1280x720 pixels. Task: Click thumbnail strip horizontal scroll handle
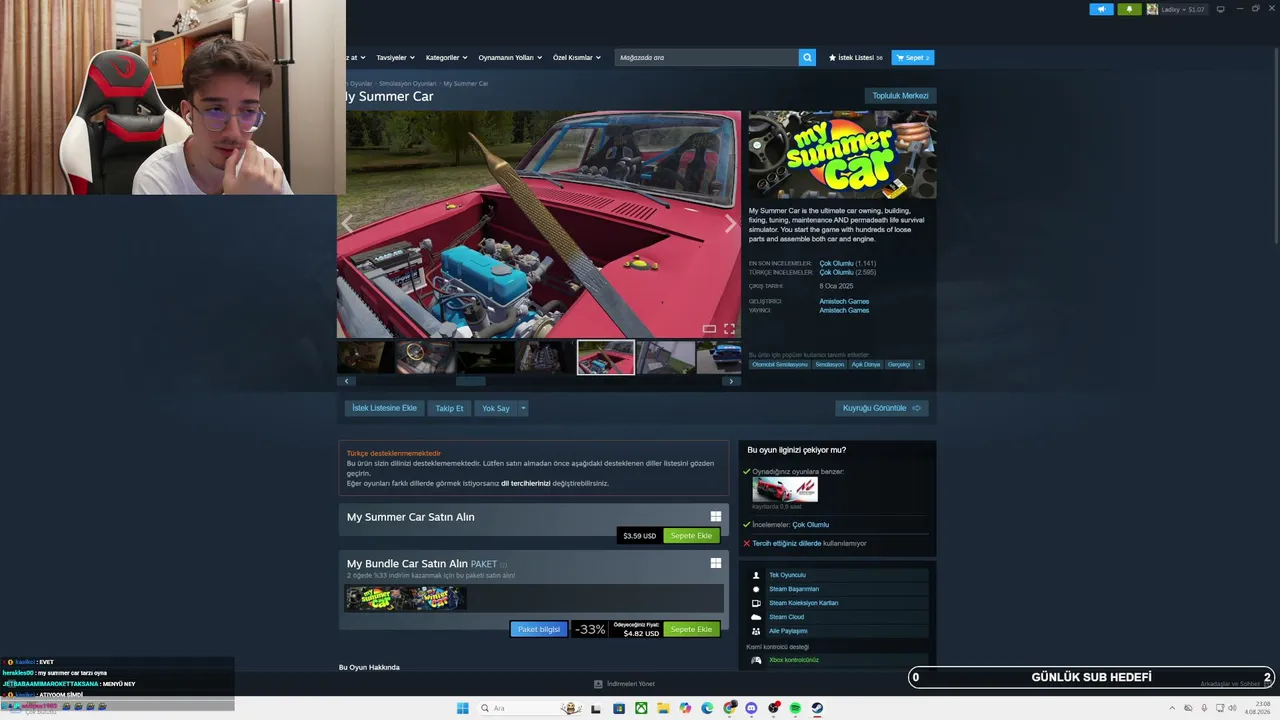pos(471,381)
